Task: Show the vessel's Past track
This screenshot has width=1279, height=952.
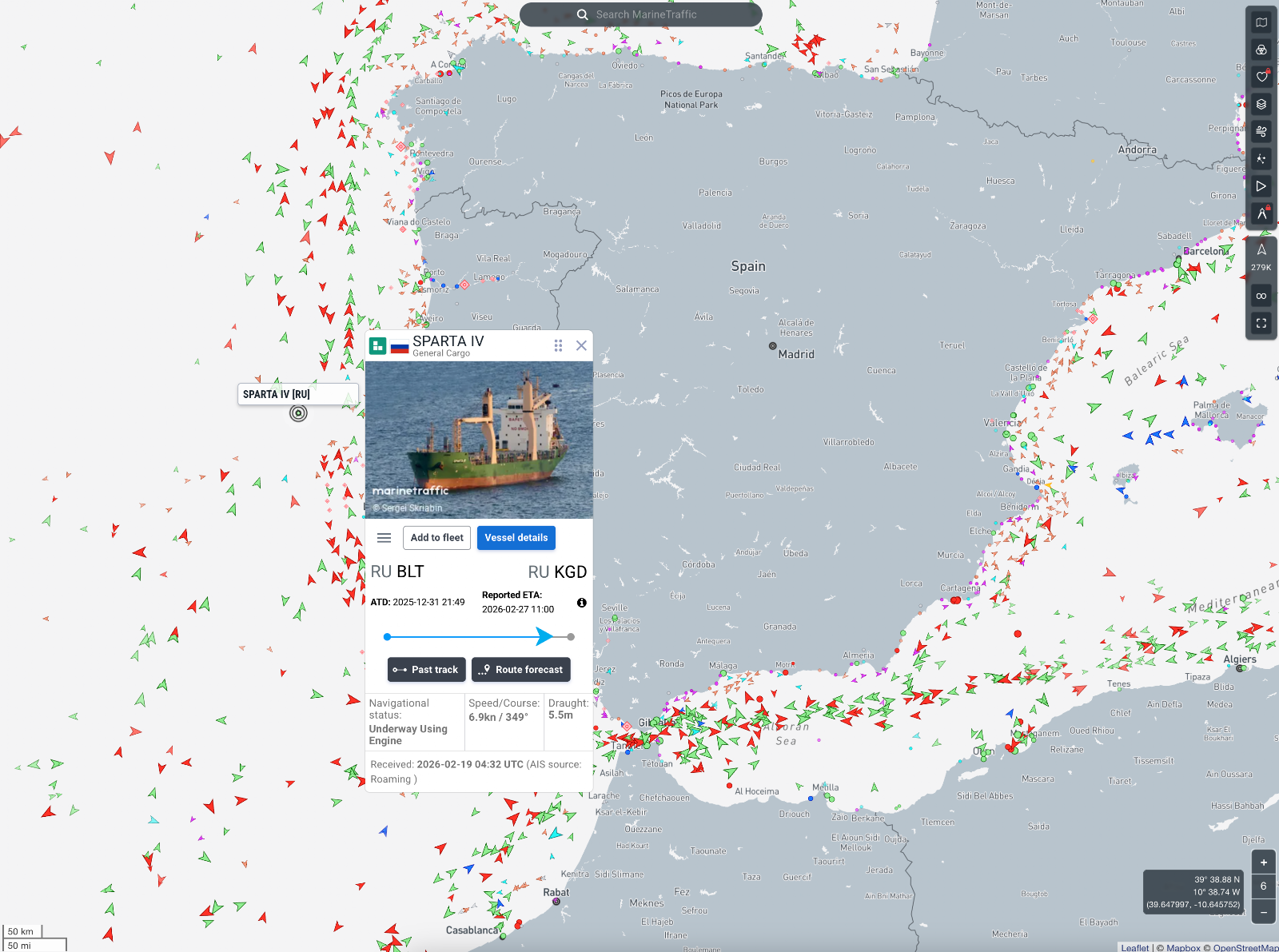Action: pos(427,670)
